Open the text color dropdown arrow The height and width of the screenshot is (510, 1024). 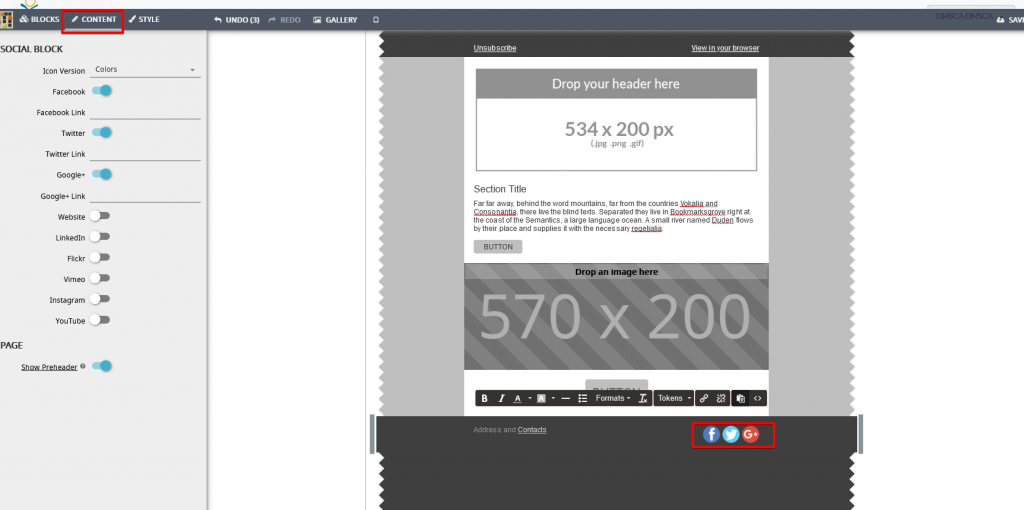point(530,398)
